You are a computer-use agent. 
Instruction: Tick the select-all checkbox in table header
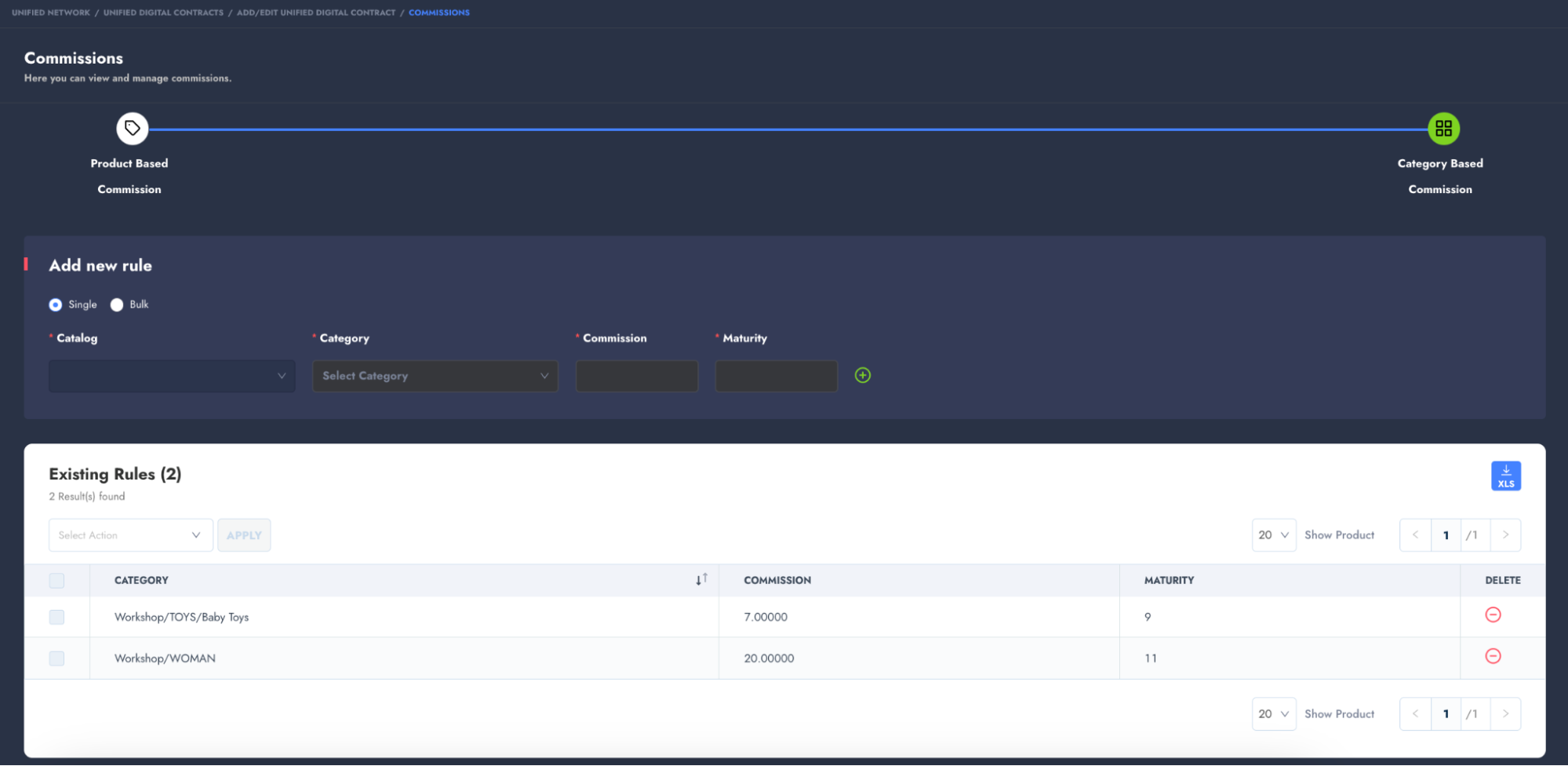pyautogui.click(x=56, y=581)
